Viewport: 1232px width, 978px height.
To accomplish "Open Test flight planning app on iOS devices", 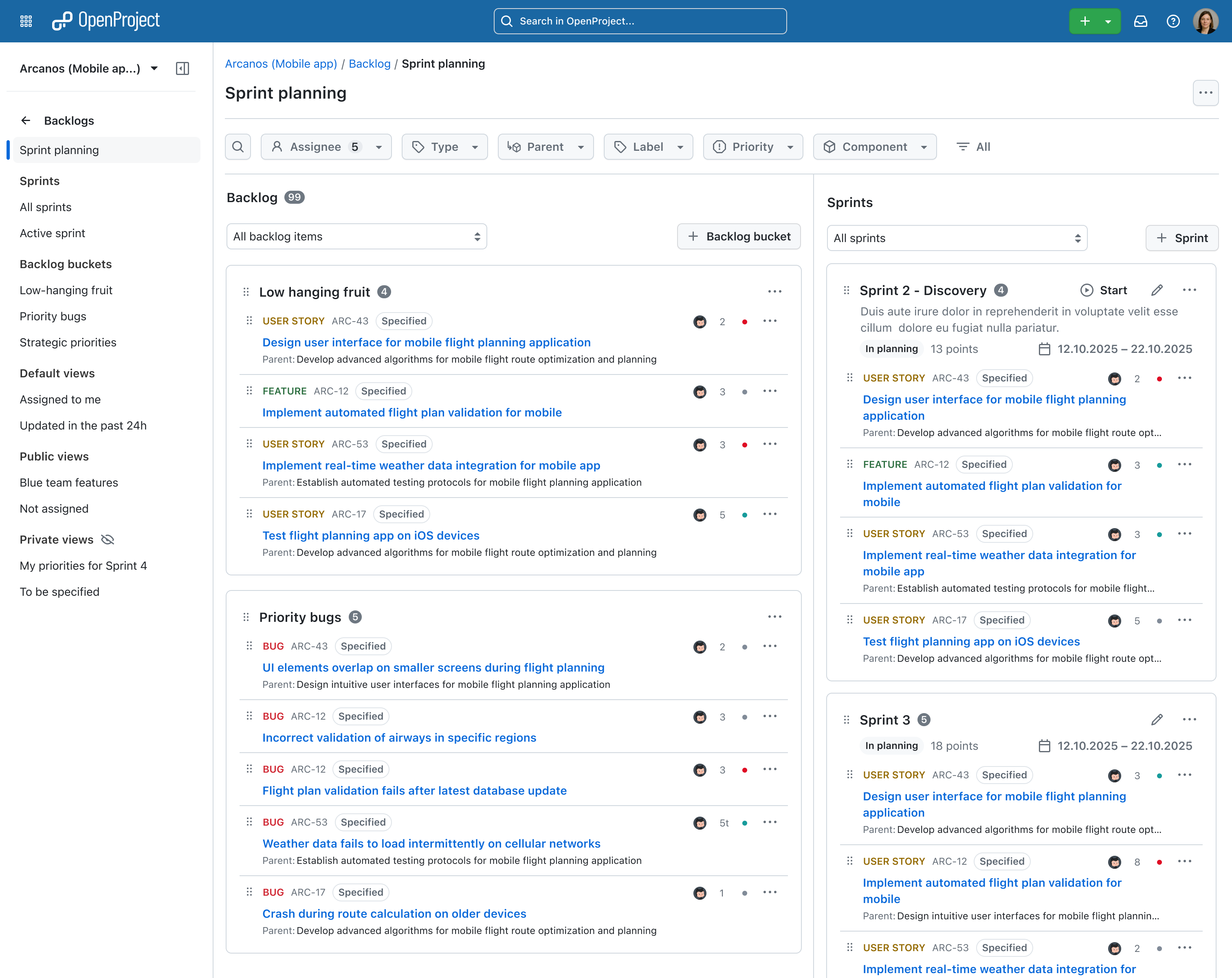I will coord(371,535).
